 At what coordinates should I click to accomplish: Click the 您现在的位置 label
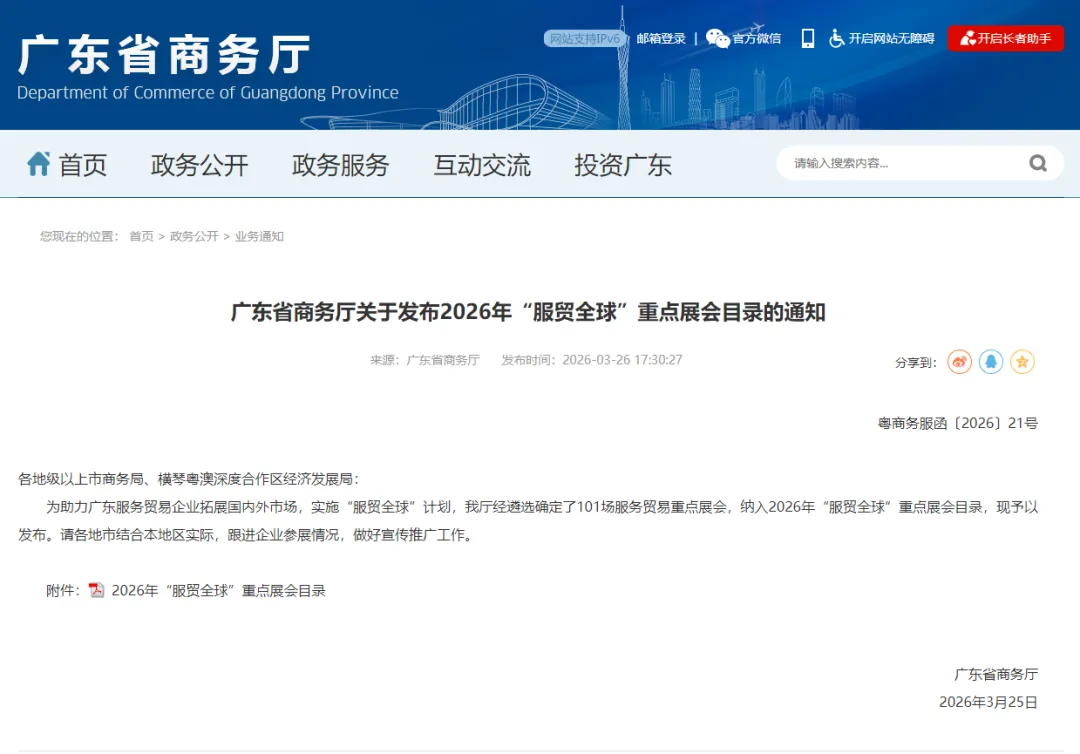click(79, 236)
